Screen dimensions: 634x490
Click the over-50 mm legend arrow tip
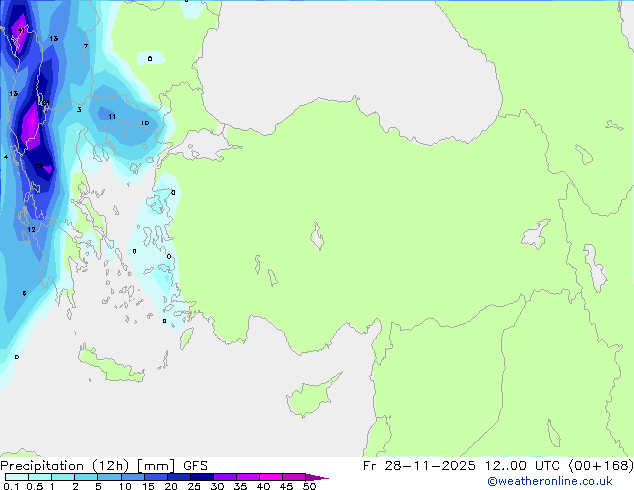point(317,477)
